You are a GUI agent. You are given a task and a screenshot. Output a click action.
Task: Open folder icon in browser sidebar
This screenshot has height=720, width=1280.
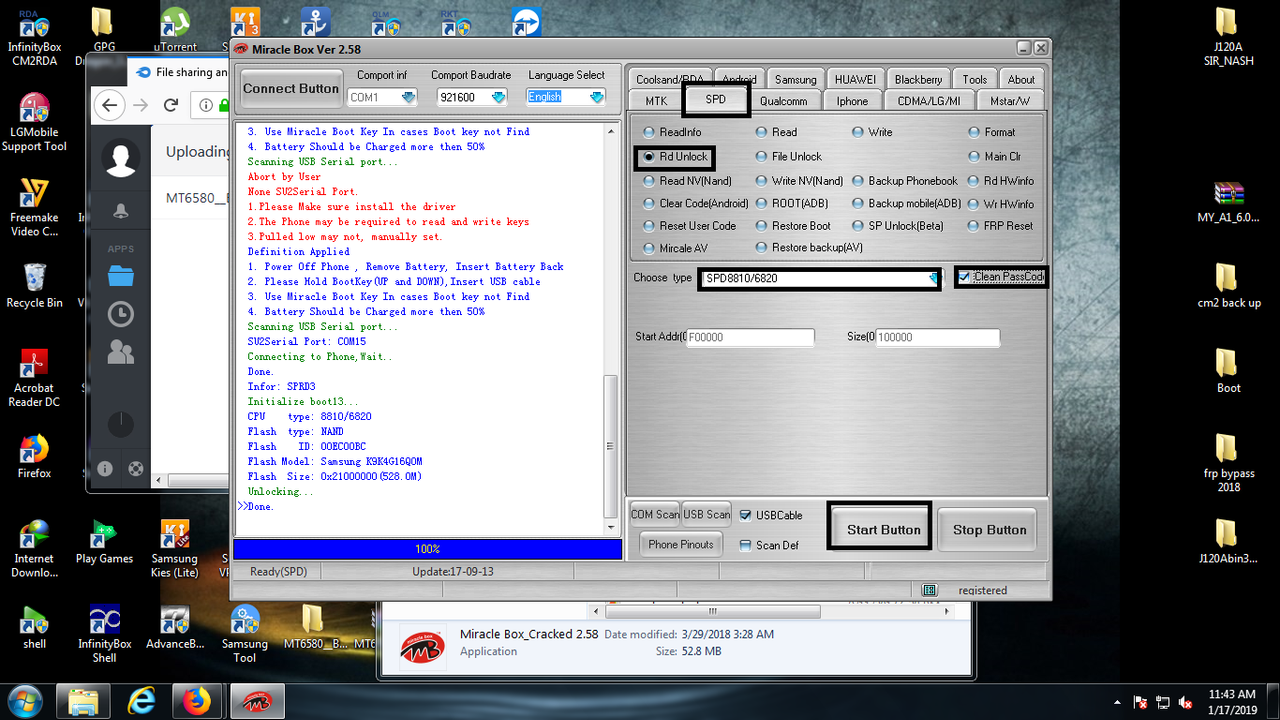click(x=121, y=275)
